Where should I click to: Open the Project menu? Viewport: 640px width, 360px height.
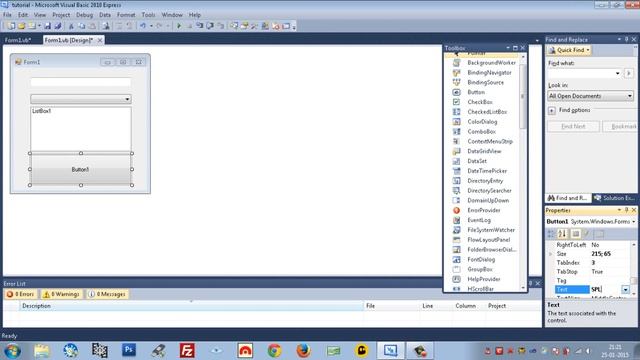click(x=61, y=15)
